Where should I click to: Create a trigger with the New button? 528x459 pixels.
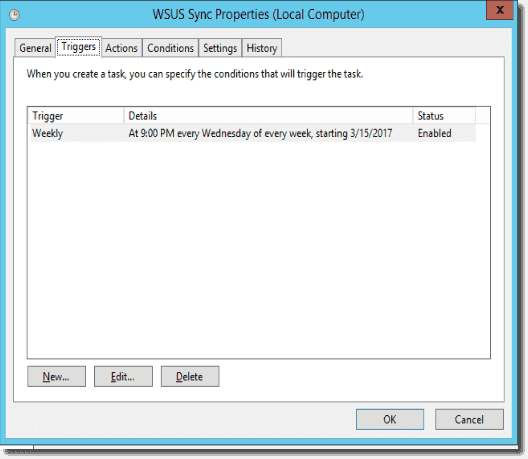point(56,376)
